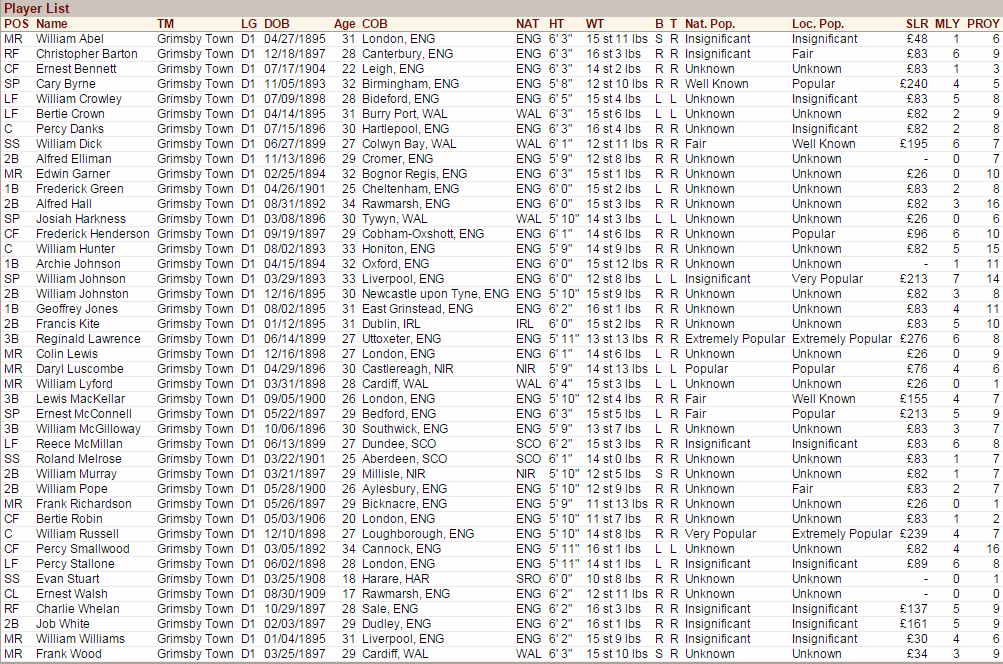The height and width of the screenshot is (664, 1003).
Task: Open player Job White
Action: click(x=63, y=624)
